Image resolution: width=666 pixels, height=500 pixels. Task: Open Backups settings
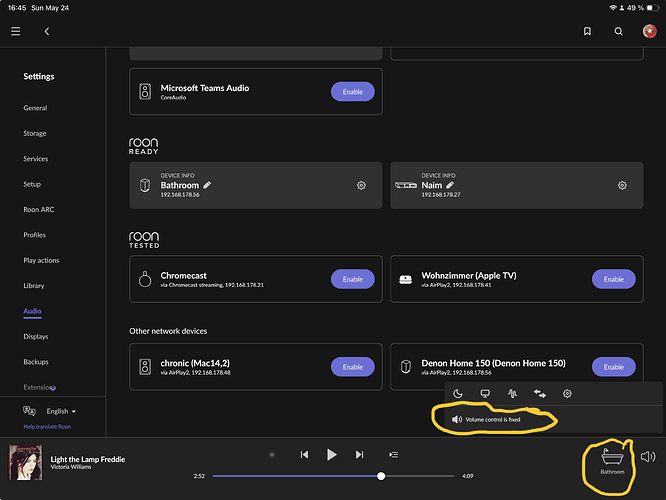point(36,362)
